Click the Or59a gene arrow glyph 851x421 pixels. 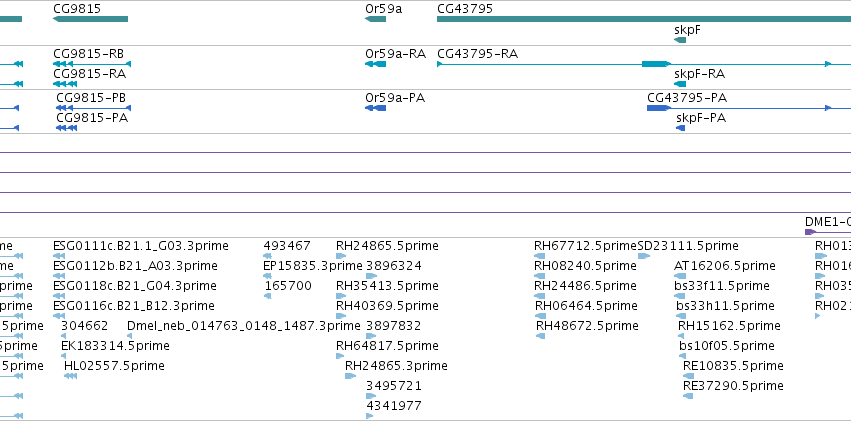coord(376,19)
